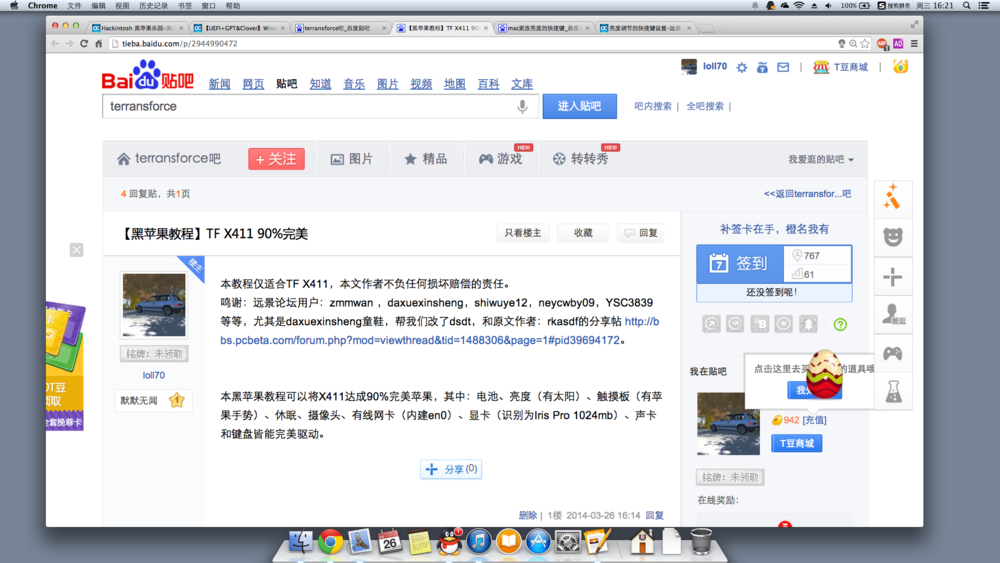
Task: Click the green question mark help icon
Action: coord(840,325)
